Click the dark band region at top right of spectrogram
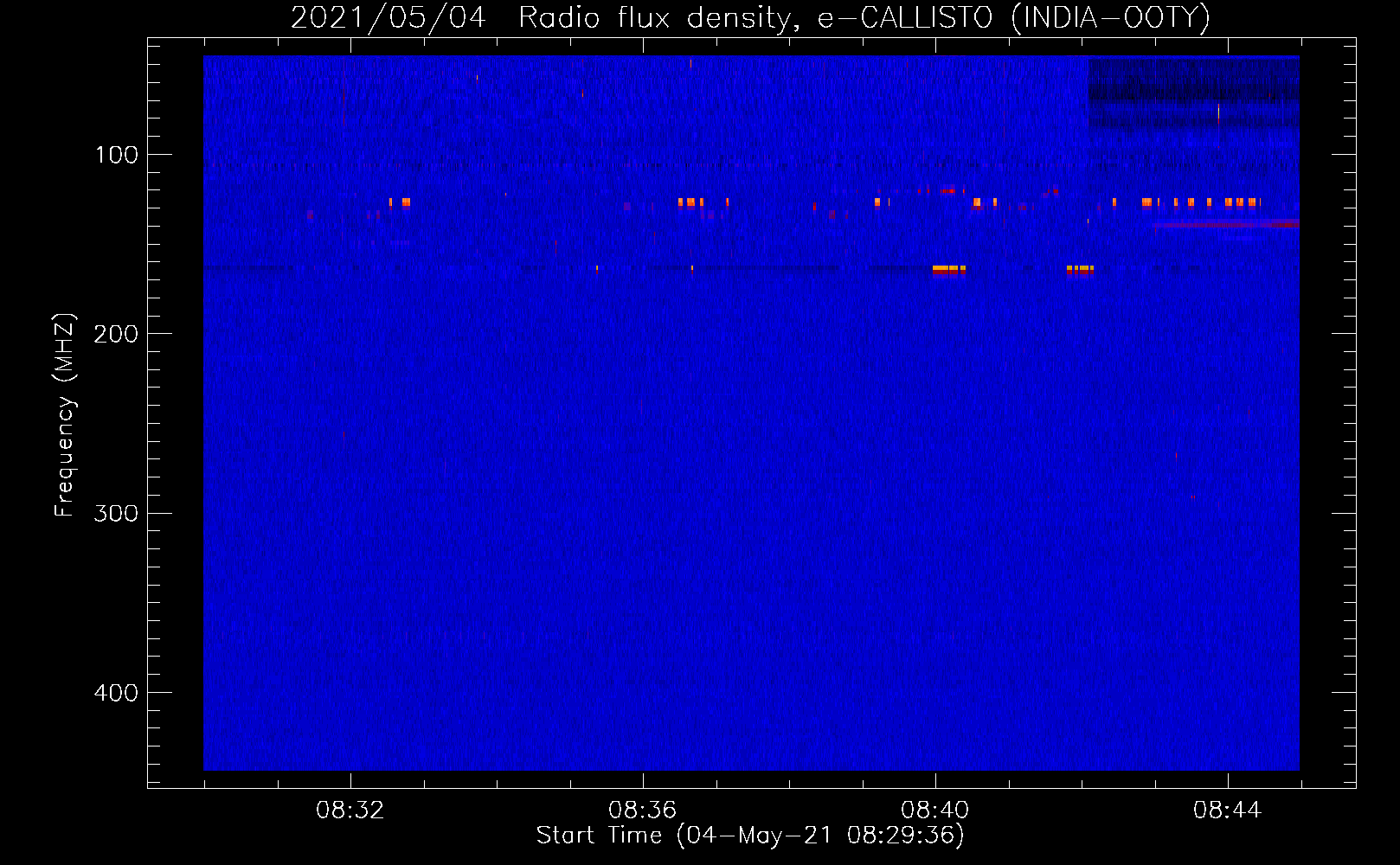The image size is (1400, 865). (x=1193, y=93)
